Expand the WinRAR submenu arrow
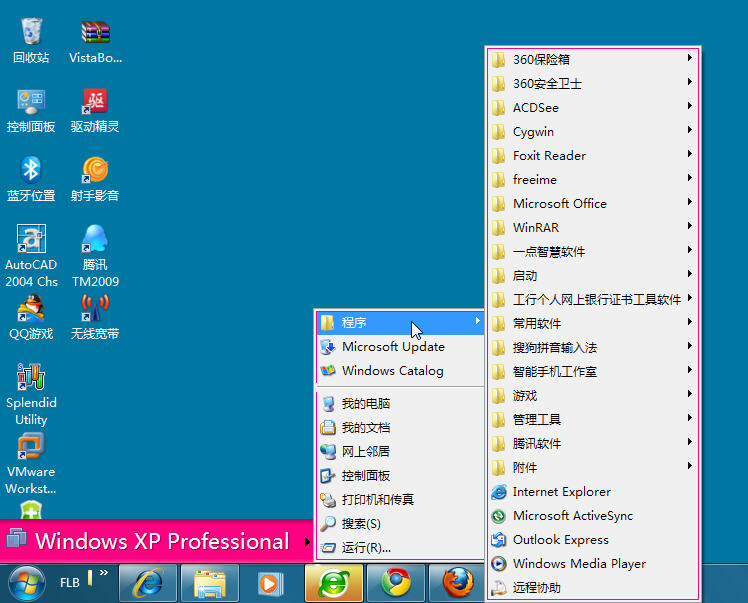This screenshot has width=748, height=603. [690, 226]
